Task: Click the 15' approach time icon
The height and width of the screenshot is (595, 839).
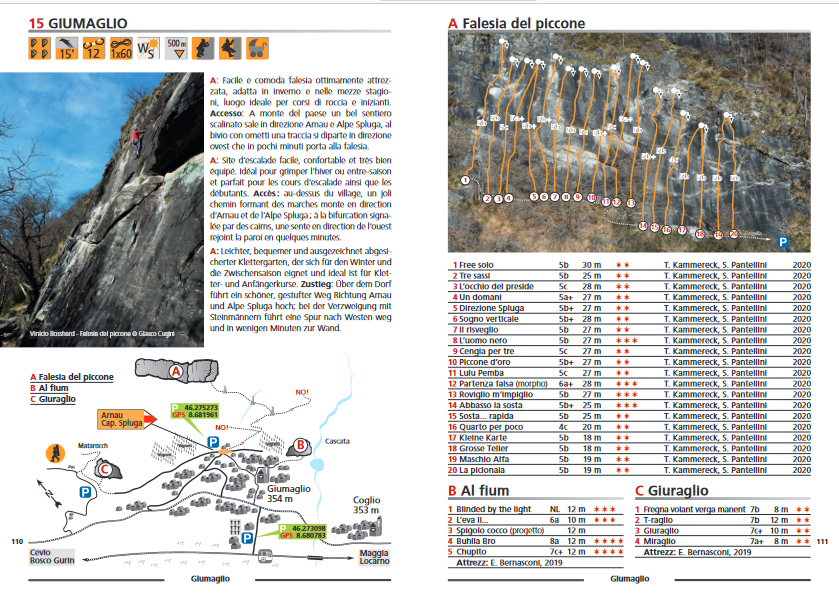Action: click(66, 48)
